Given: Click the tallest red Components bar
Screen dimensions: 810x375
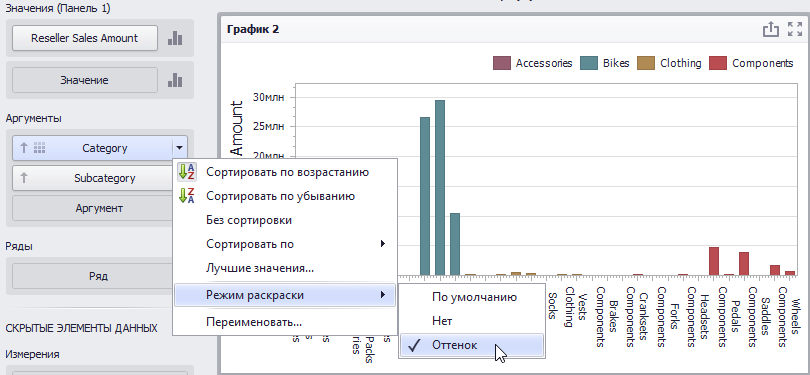Looking at the screenshot, I should pos(714,261).
